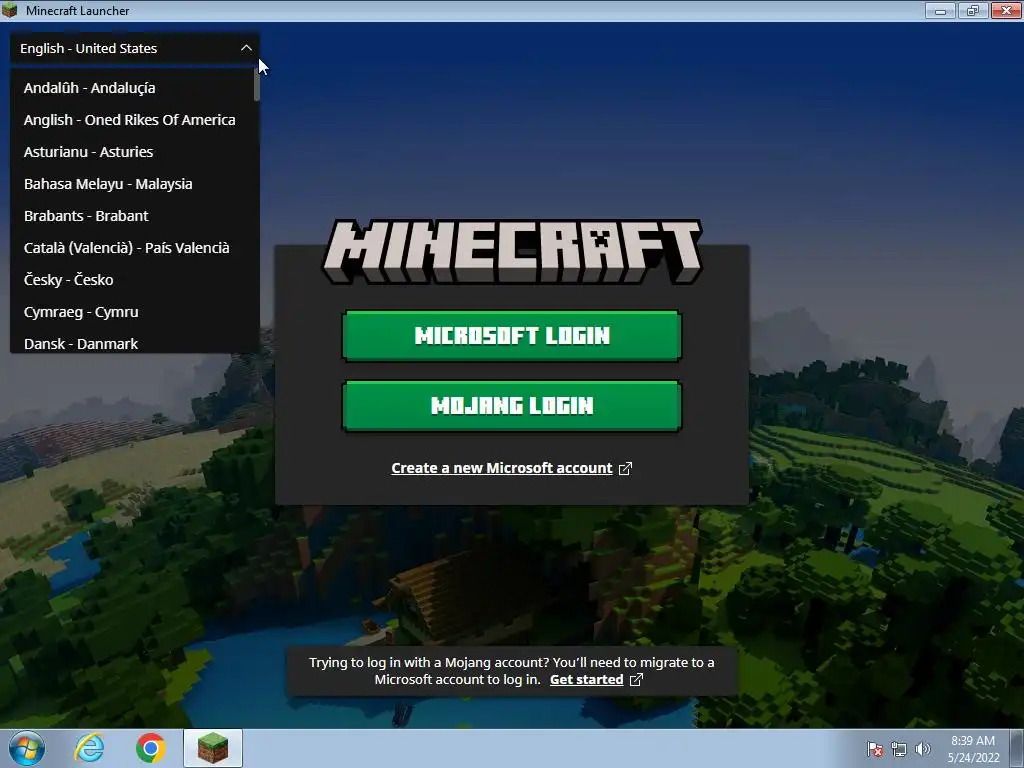Viewport: 1024px width, 768px height.
Task: Click external link icon beside Create account
Action: [x=625, y=468]
